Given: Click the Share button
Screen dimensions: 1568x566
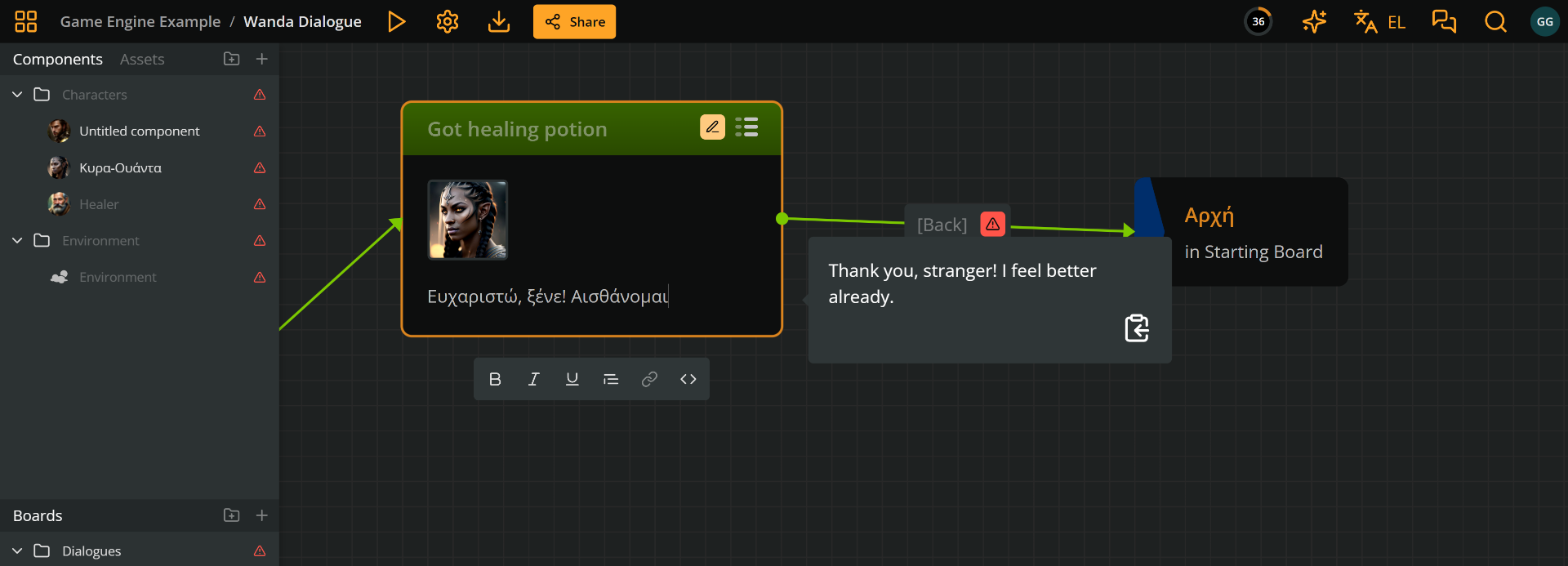Looking at the screenshot, I should coord(574,22).
